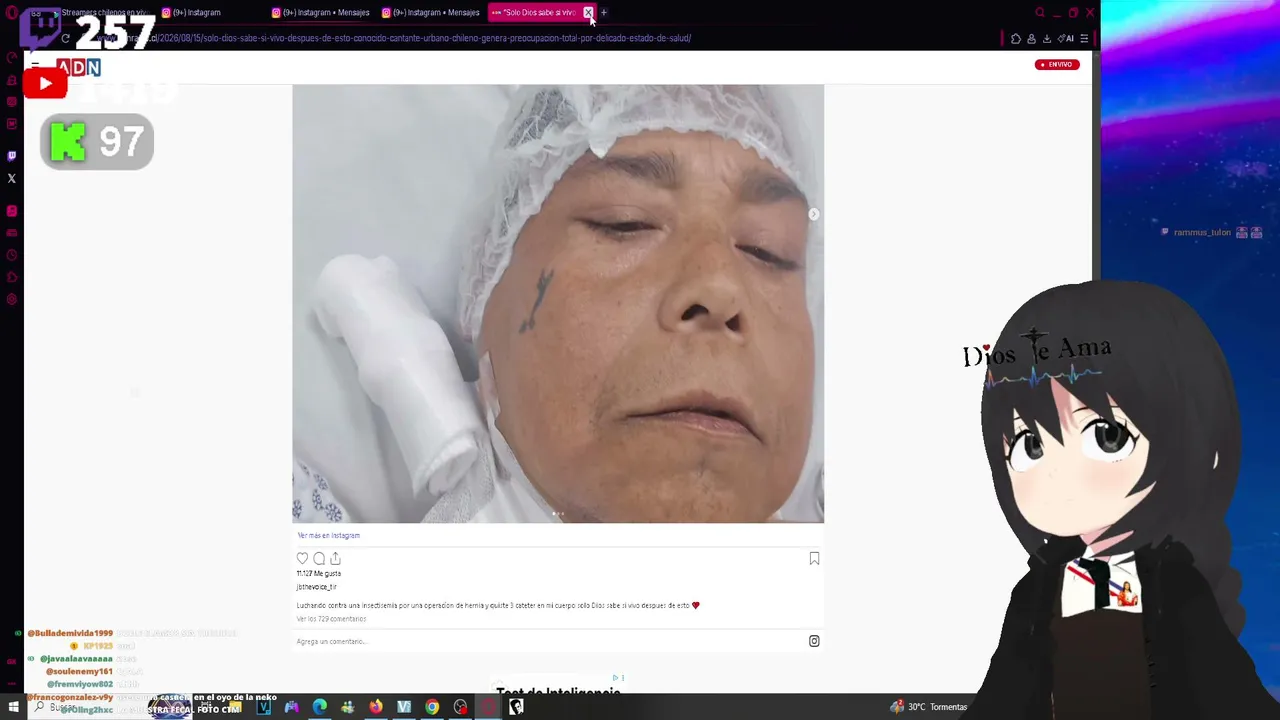The image size is (1280, 720).
Task: Open the X icon in the browser sidebar
Action: [x=12, y=179]
